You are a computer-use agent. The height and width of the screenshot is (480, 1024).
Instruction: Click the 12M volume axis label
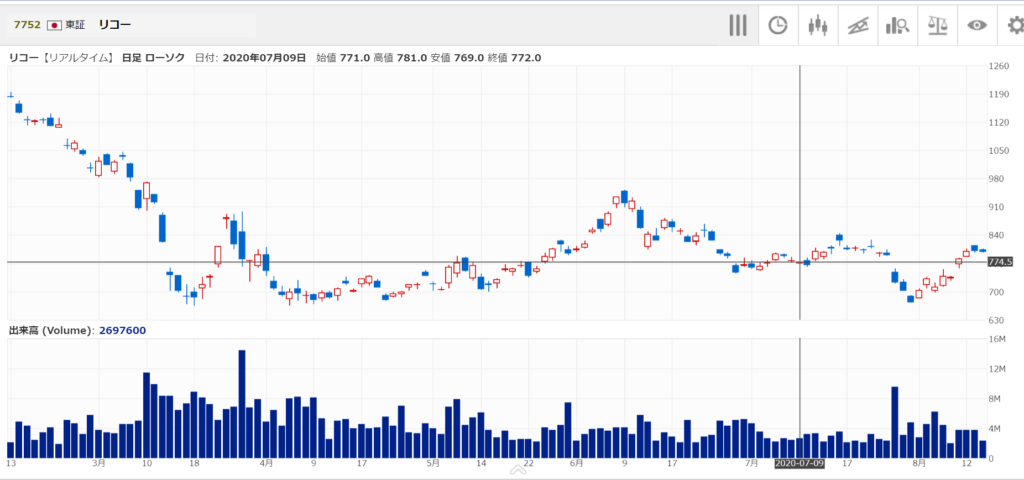(x=997, y=369)
